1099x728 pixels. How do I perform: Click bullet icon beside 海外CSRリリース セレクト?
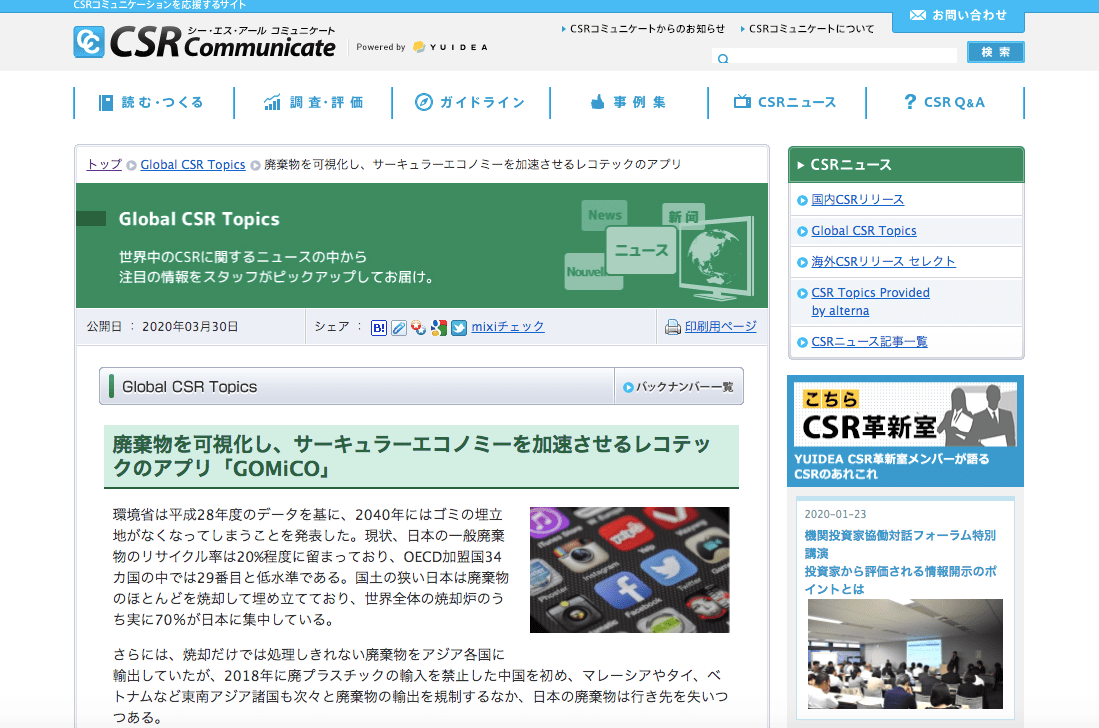tap(803, 262)
